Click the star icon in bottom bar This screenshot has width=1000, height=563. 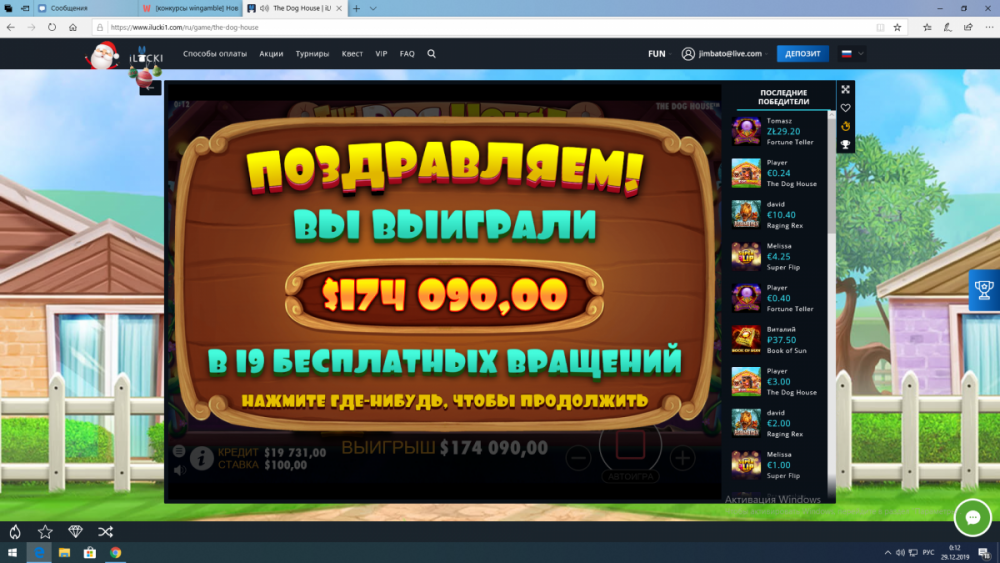coord(45,532)
